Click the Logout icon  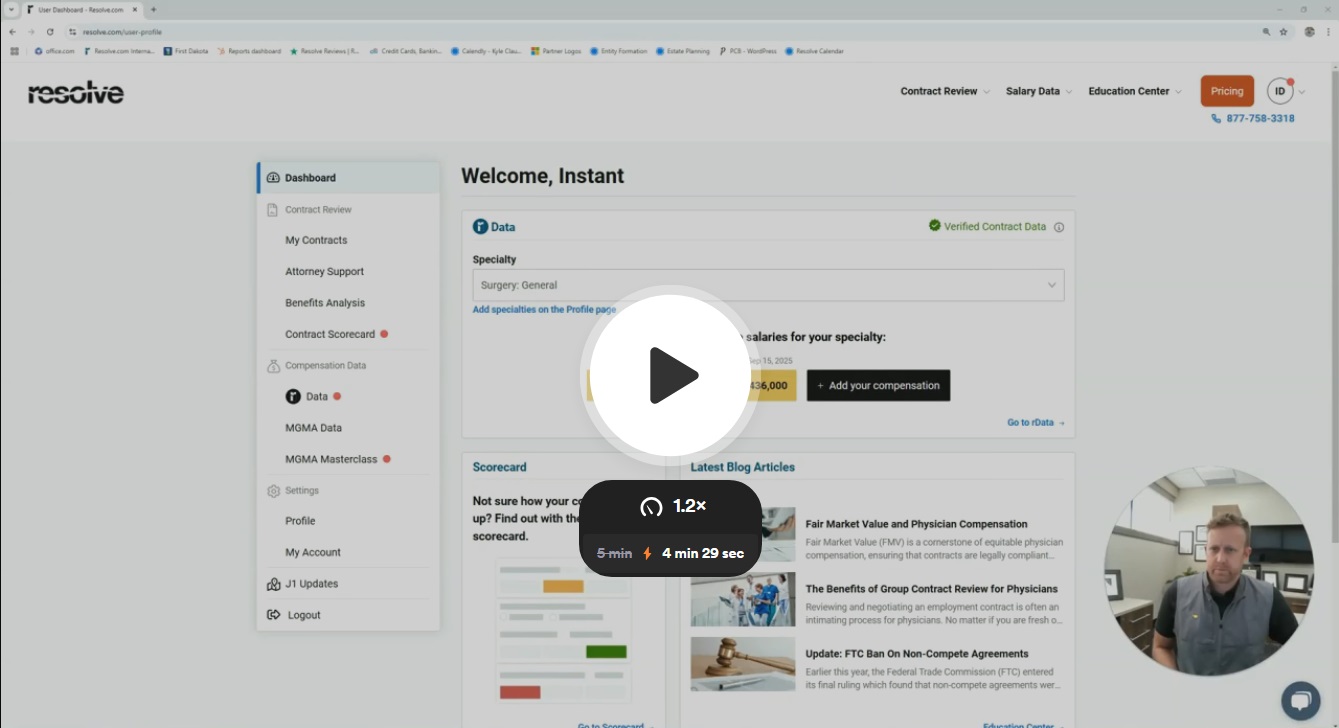[273, 614]
